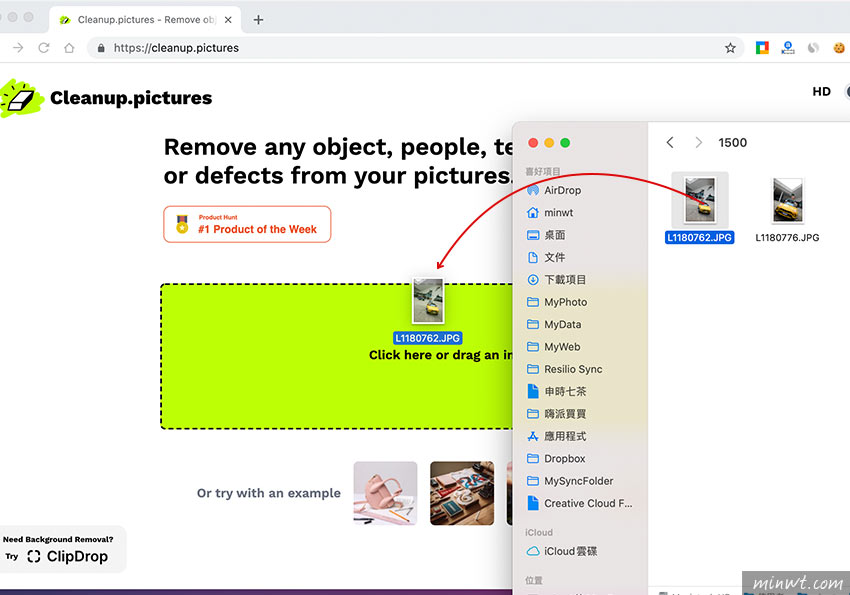Open 文件 in the Finder sidebar

pyautogui.click(x=546, y=257)
